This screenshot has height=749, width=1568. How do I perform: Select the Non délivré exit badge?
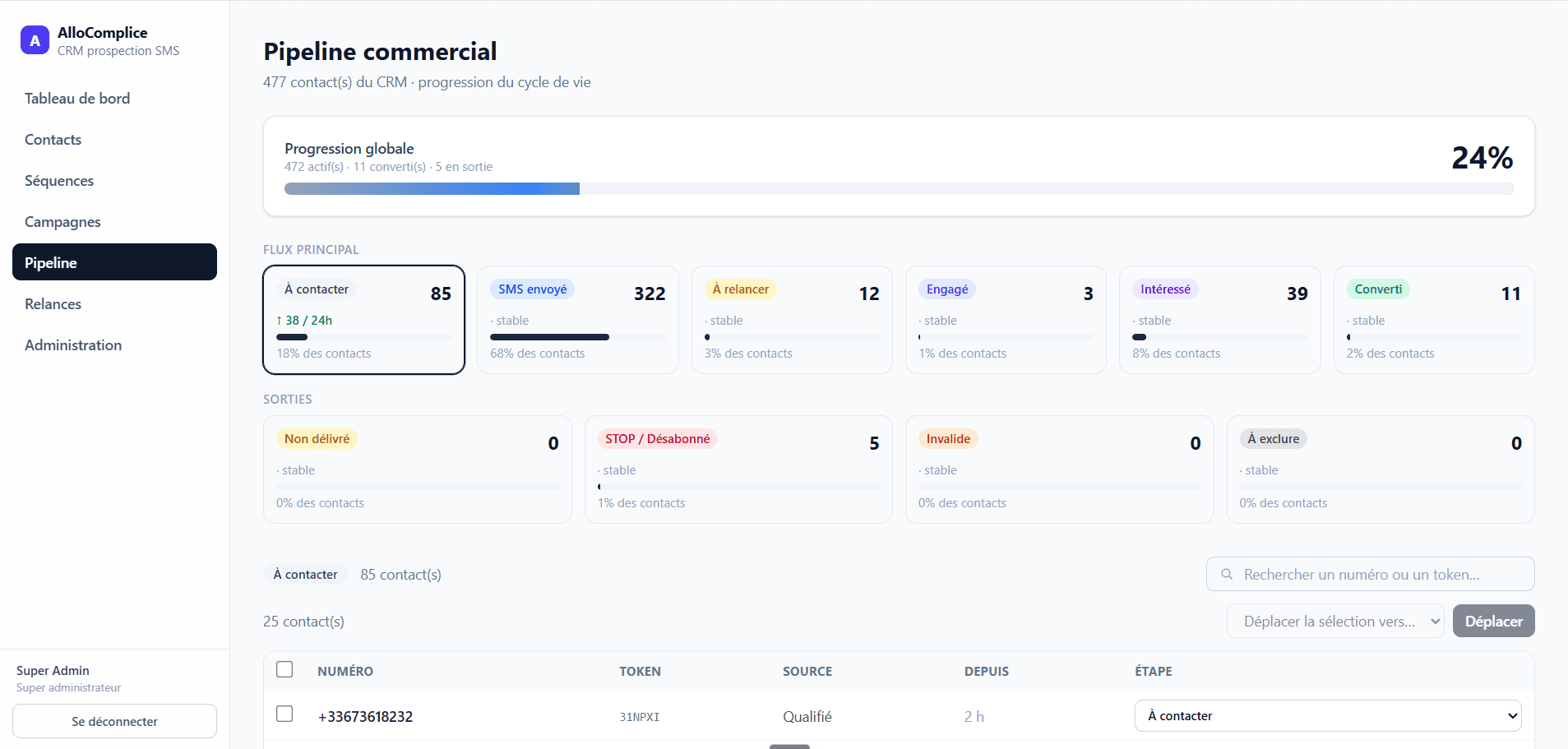tap(317, 439)
